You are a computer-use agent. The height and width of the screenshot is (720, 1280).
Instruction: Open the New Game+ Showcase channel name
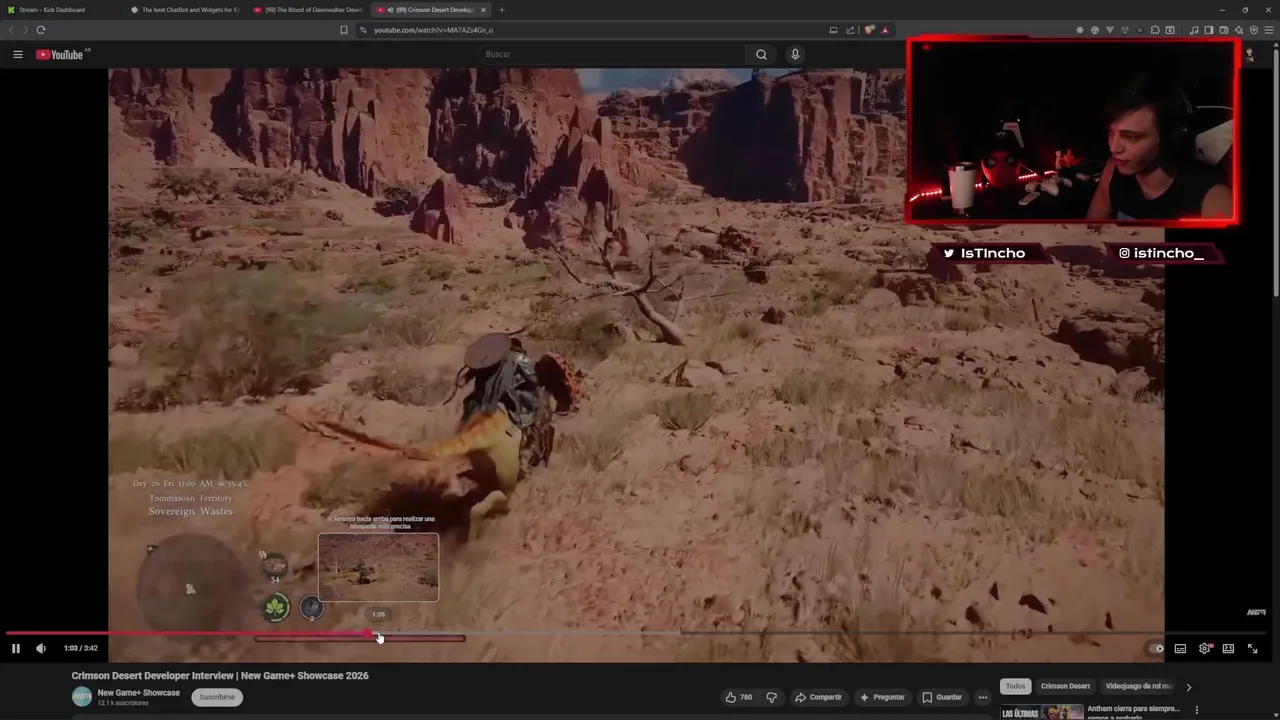(138, 693)
